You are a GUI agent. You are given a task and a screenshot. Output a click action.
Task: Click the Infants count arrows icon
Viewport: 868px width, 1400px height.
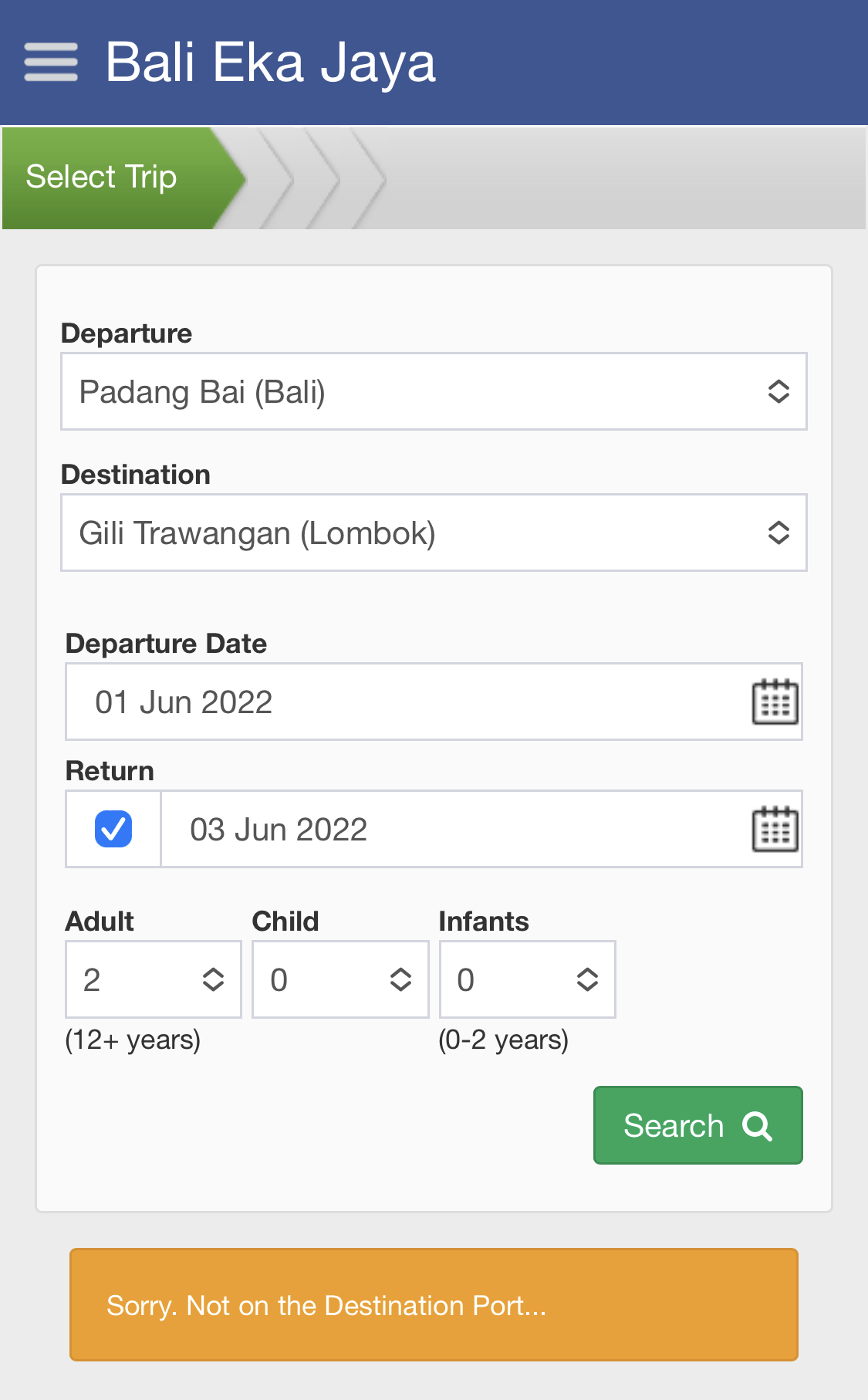[x=587, y=979]
